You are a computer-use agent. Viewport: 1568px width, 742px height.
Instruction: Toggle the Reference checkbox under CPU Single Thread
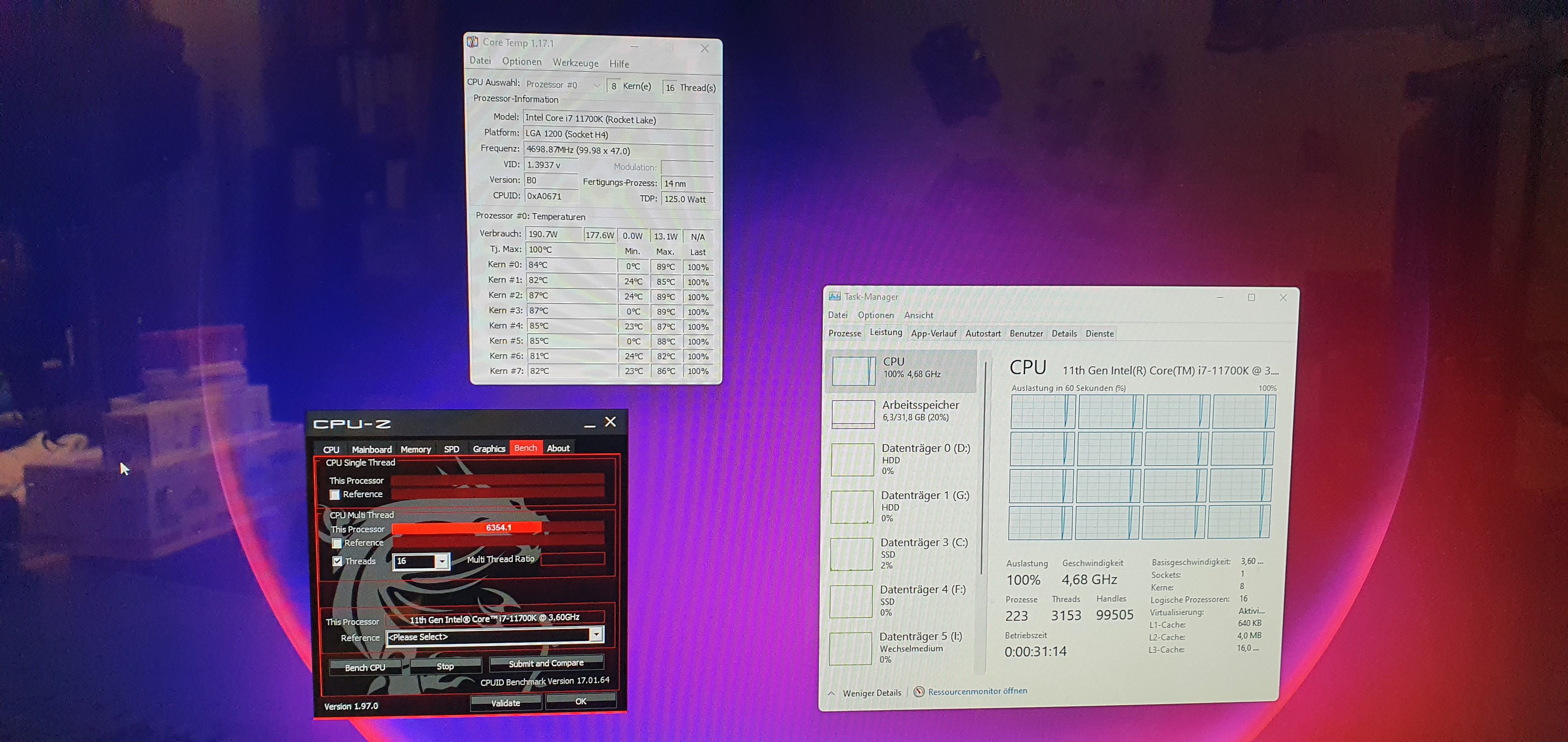pos(334,495)
